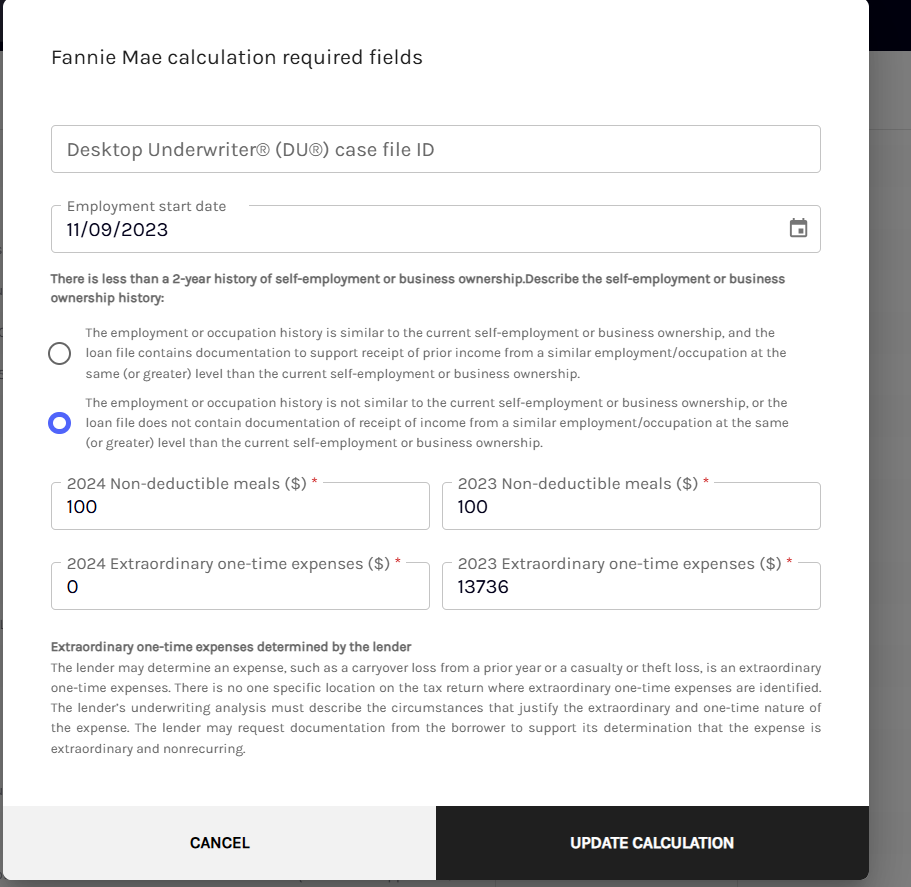Click the lender explanation paragraph text
Image resolution: width=911 pixels, height=887 pixels.
436,708
